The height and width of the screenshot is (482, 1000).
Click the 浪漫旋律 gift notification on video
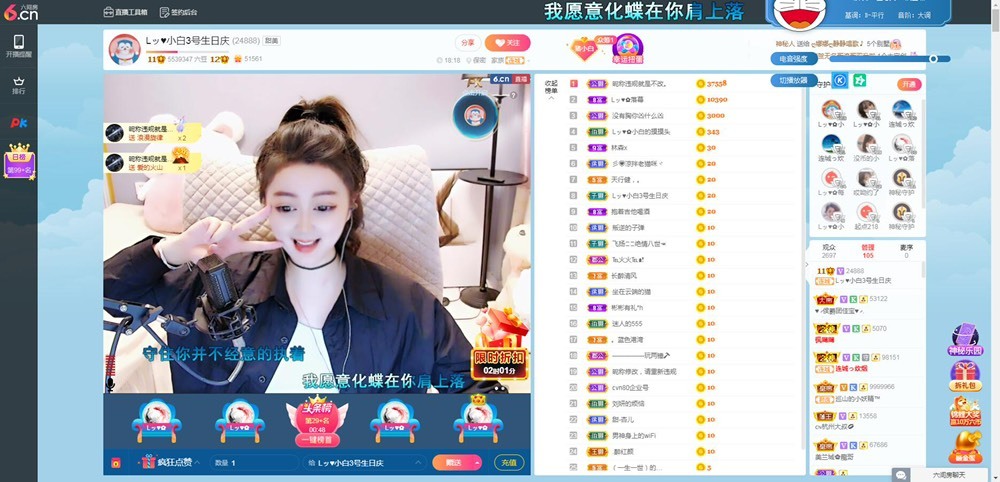(x=152, y=133)
